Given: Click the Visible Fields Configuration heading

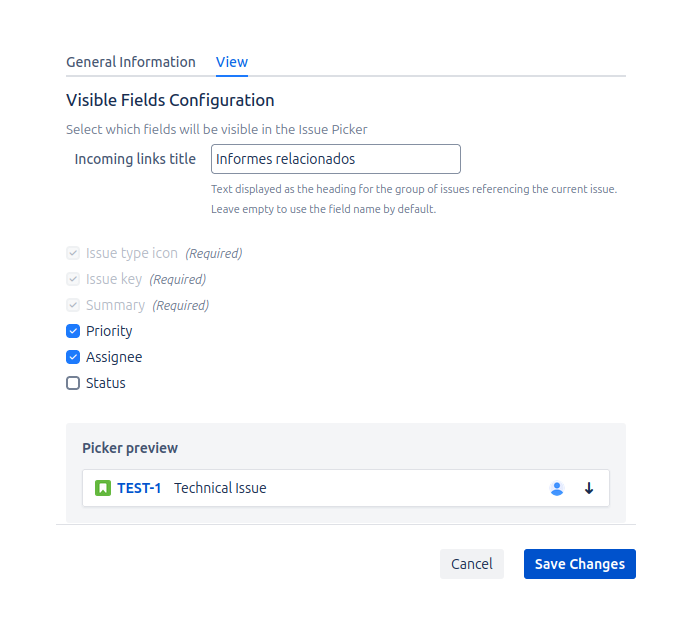Looking at the screenshot, I should (x=170, y=100).
